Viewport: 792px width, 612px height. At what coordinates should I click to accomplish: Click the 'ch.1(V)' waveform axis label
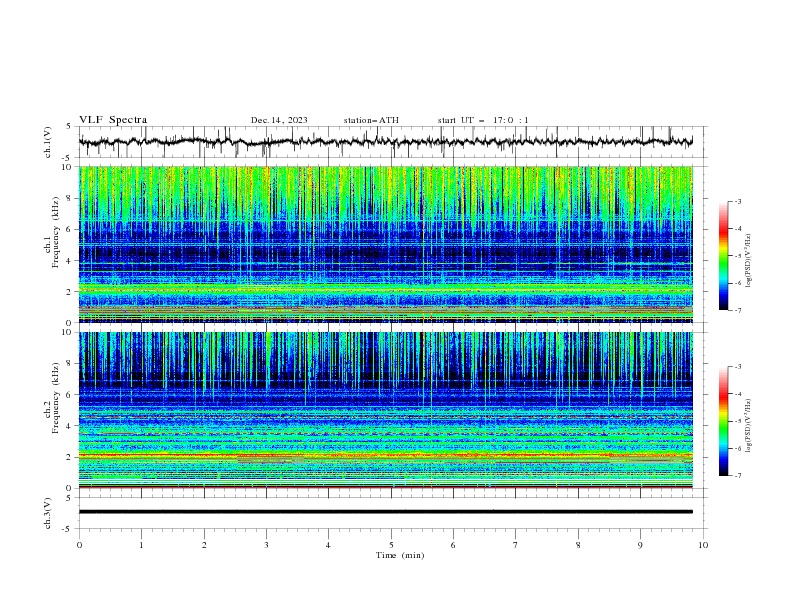click(x=48, y=142)
